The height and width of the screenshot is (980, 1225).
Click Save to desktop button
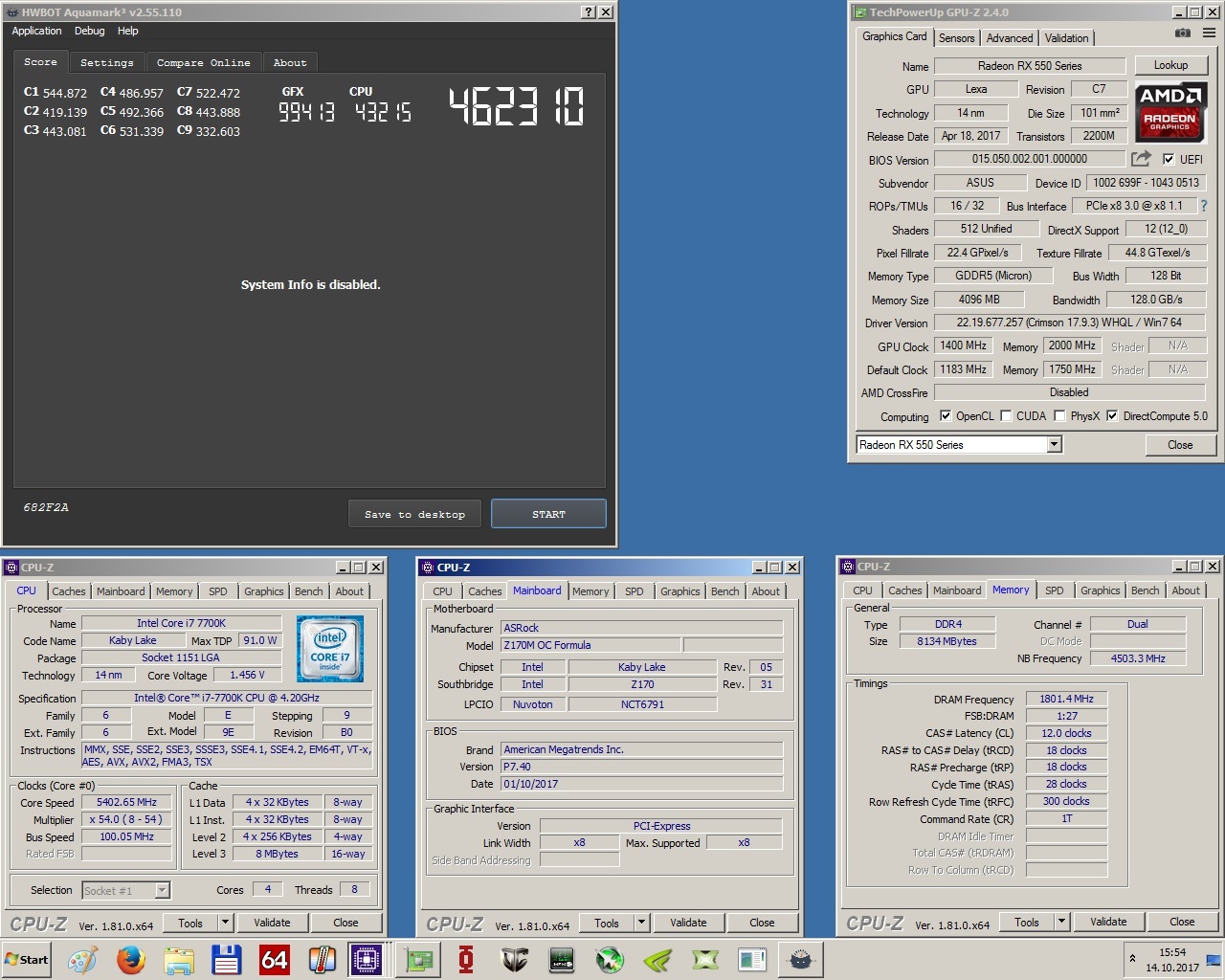(x=414, y=514)
